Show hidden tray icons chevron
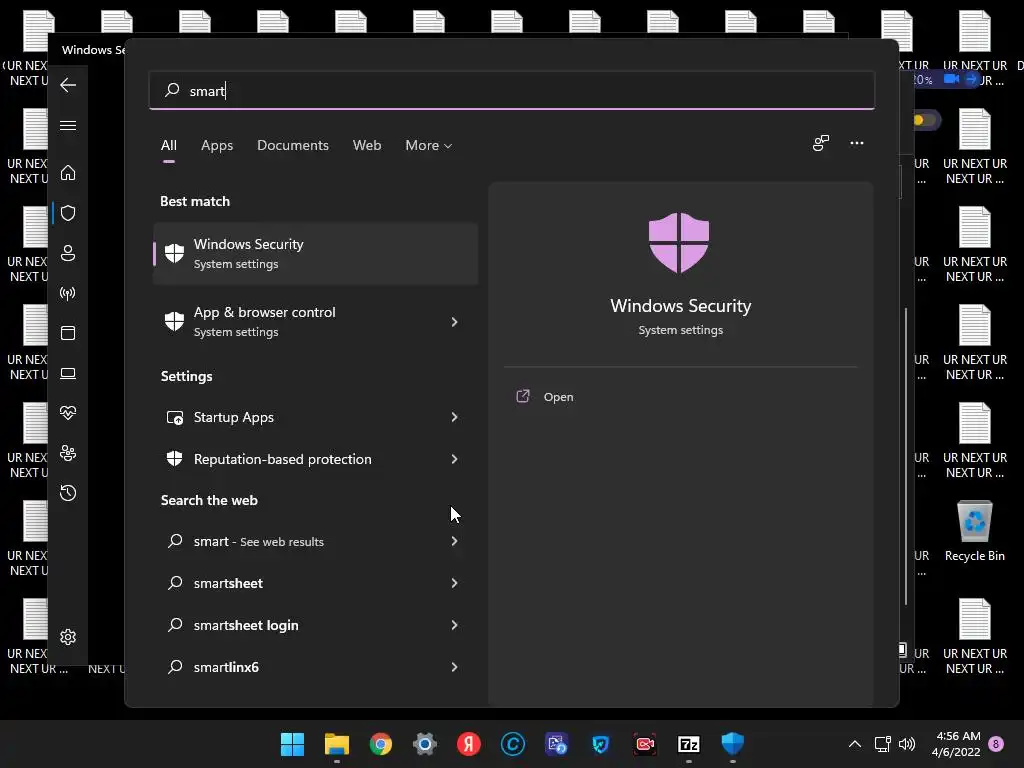This screenshot has height=768, width=1024. (x=855, y=744)
